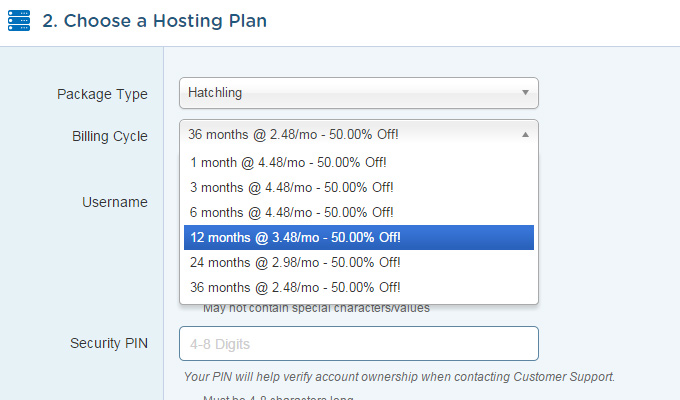Pick the highlighted 12 months @ 3.48/mo option
Screen dimensions: 680x400
tap(359, 237)
